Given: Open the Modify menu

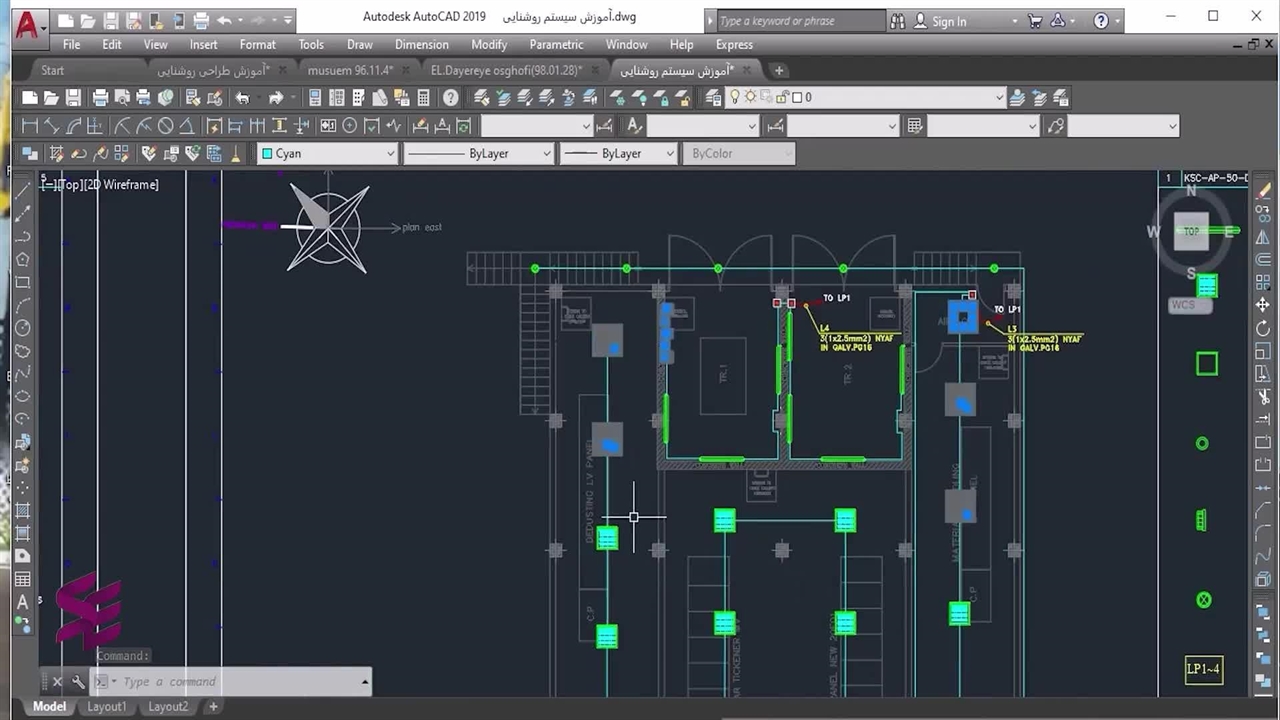Looking at the screenshot, I should click(x=489, y=44).
